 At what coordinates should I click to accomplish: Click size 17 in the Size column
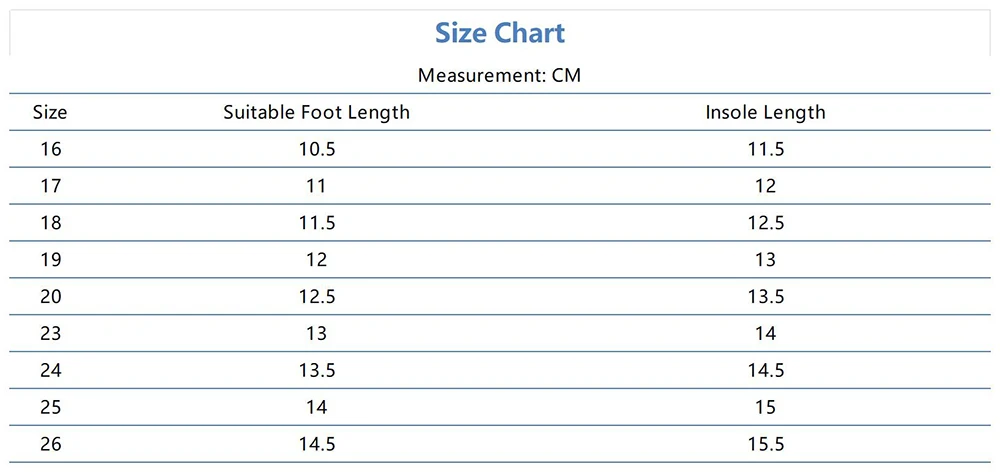point(50,186)
